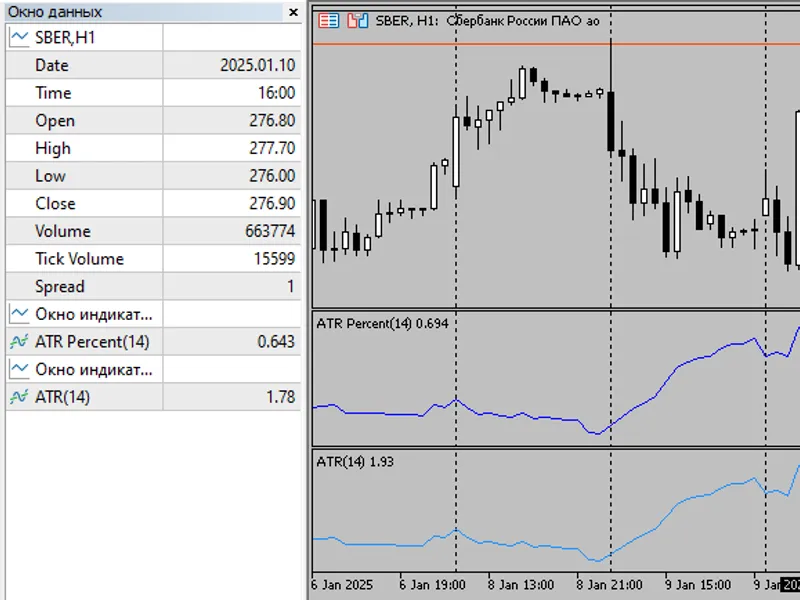Screen dimensions: 800x600
Task: Click the 8 Jan 21:00 time axis label
Action: (609, 585)
